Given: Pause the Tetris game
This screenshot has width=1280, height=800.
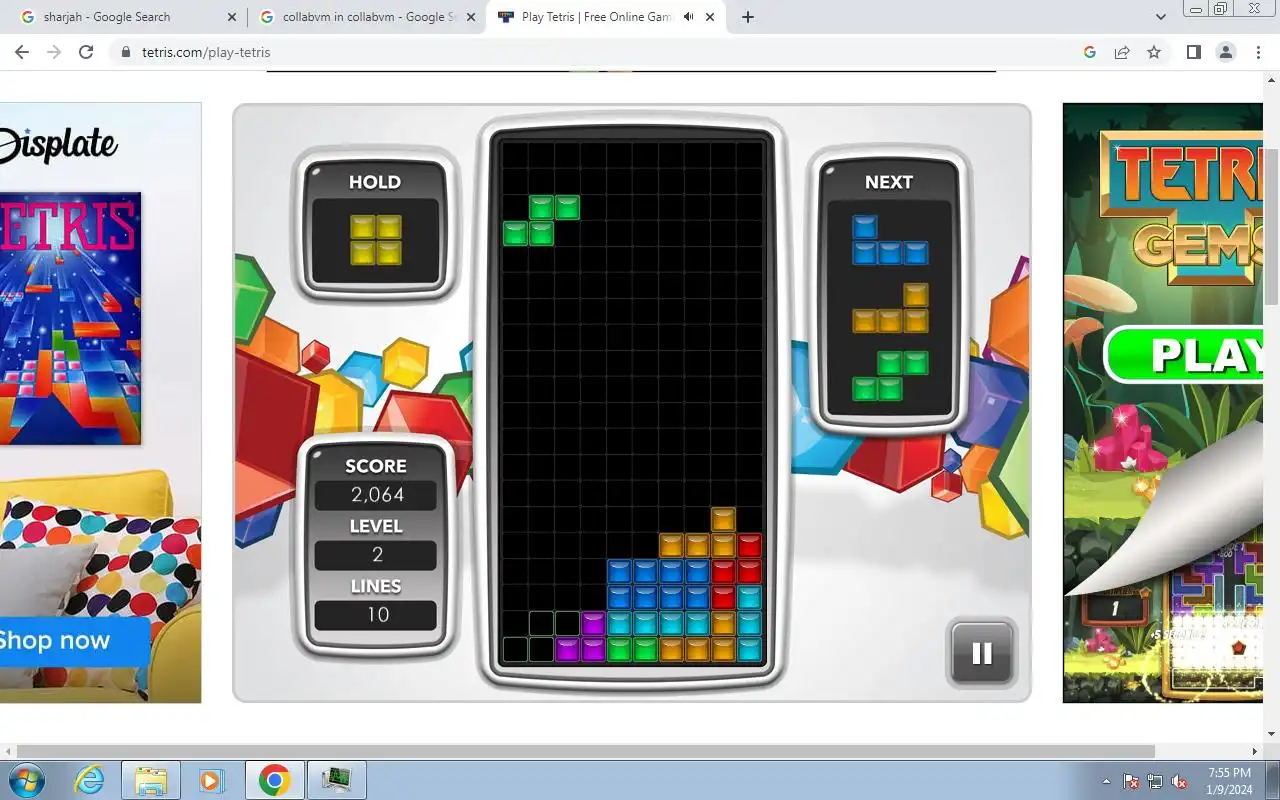Looking at the screenshot, I should [x=982, y=653].
